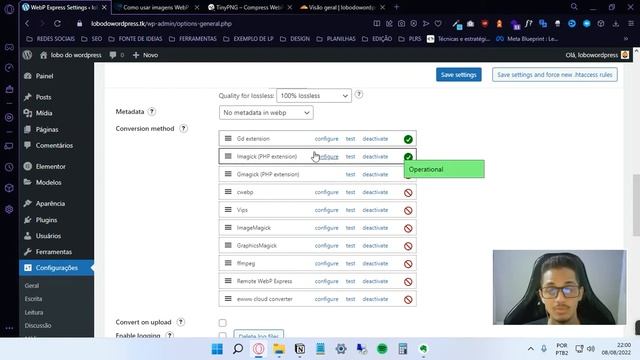Click configure for Gd extension
This screenshot has width=640, height=360.
click(327, 139)
